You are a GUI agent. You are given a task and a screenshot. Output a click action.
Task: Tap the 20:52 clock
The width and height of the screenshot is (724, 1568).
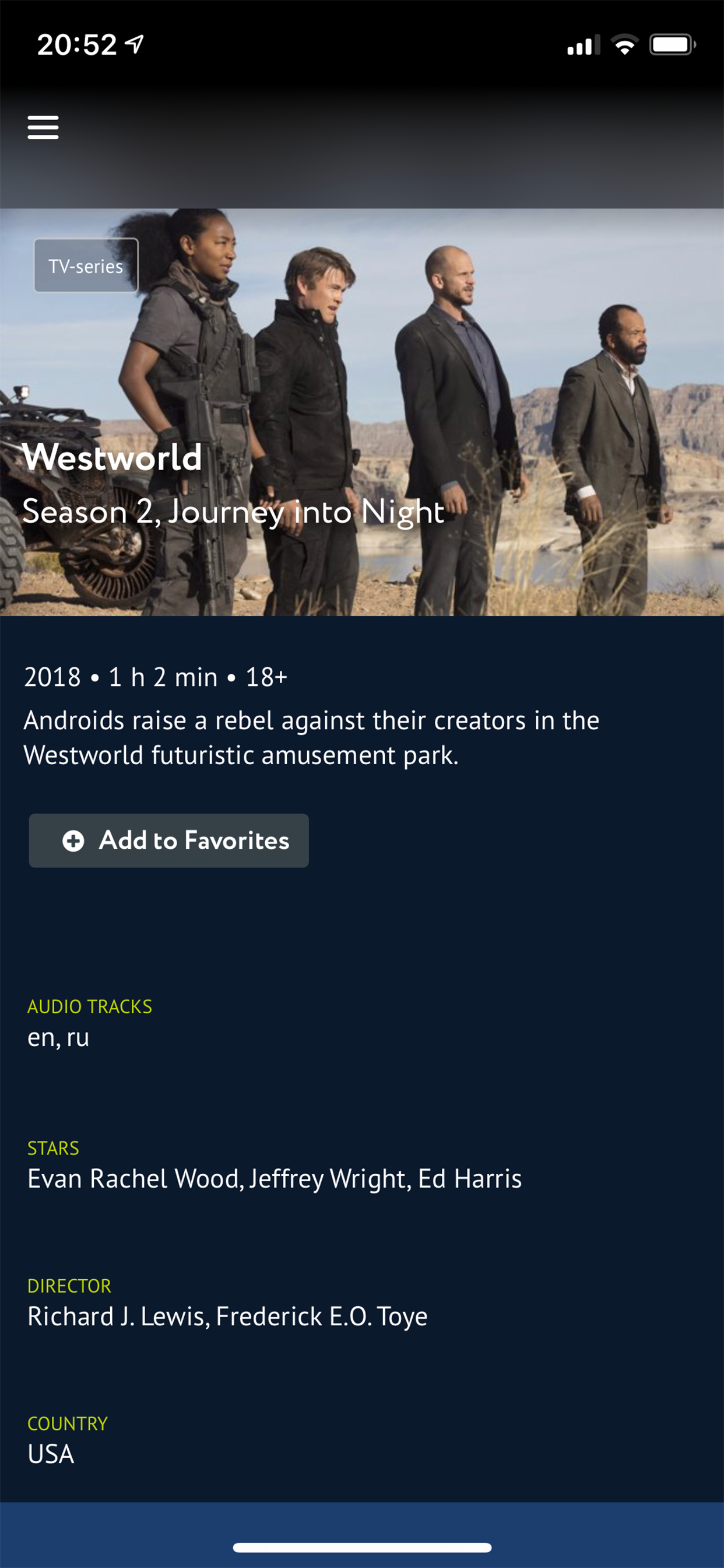(77, 44)
